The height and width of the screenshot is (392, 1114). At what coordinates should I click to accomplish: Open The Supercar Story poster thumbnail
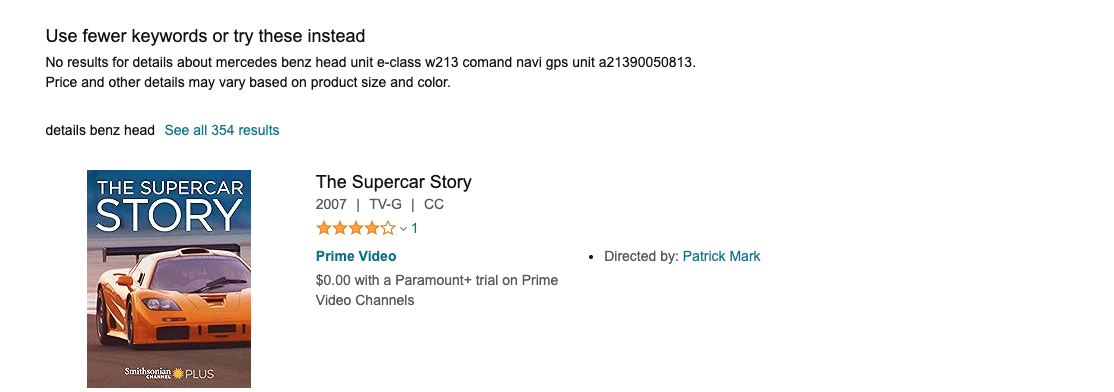169,279
